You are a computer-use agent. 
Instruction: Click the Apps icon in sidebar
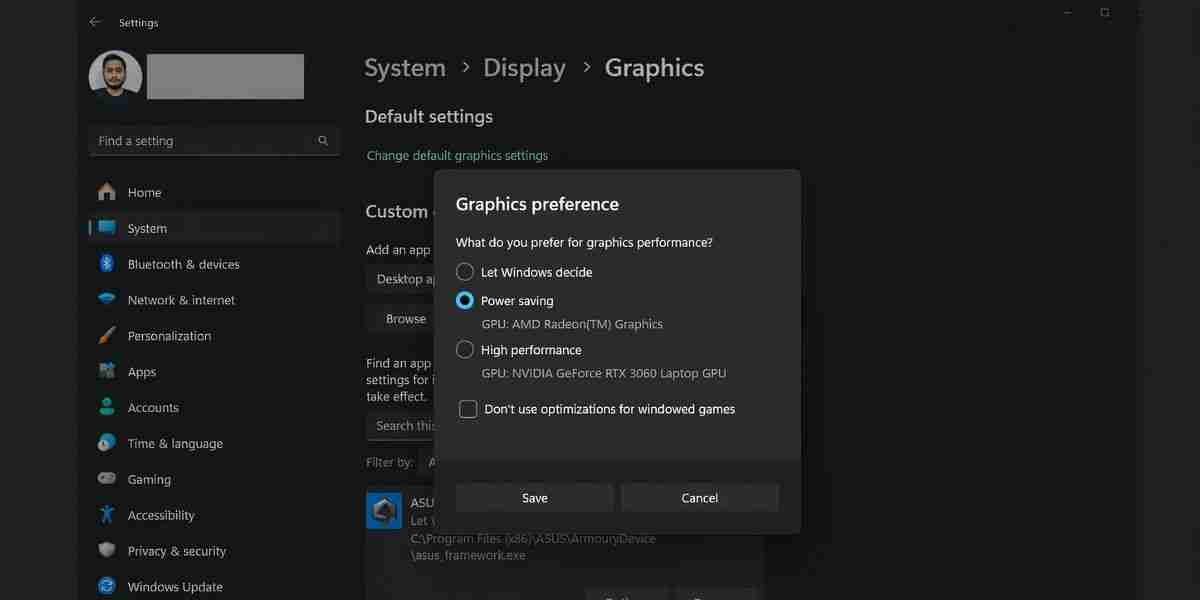tap(107, 372)
